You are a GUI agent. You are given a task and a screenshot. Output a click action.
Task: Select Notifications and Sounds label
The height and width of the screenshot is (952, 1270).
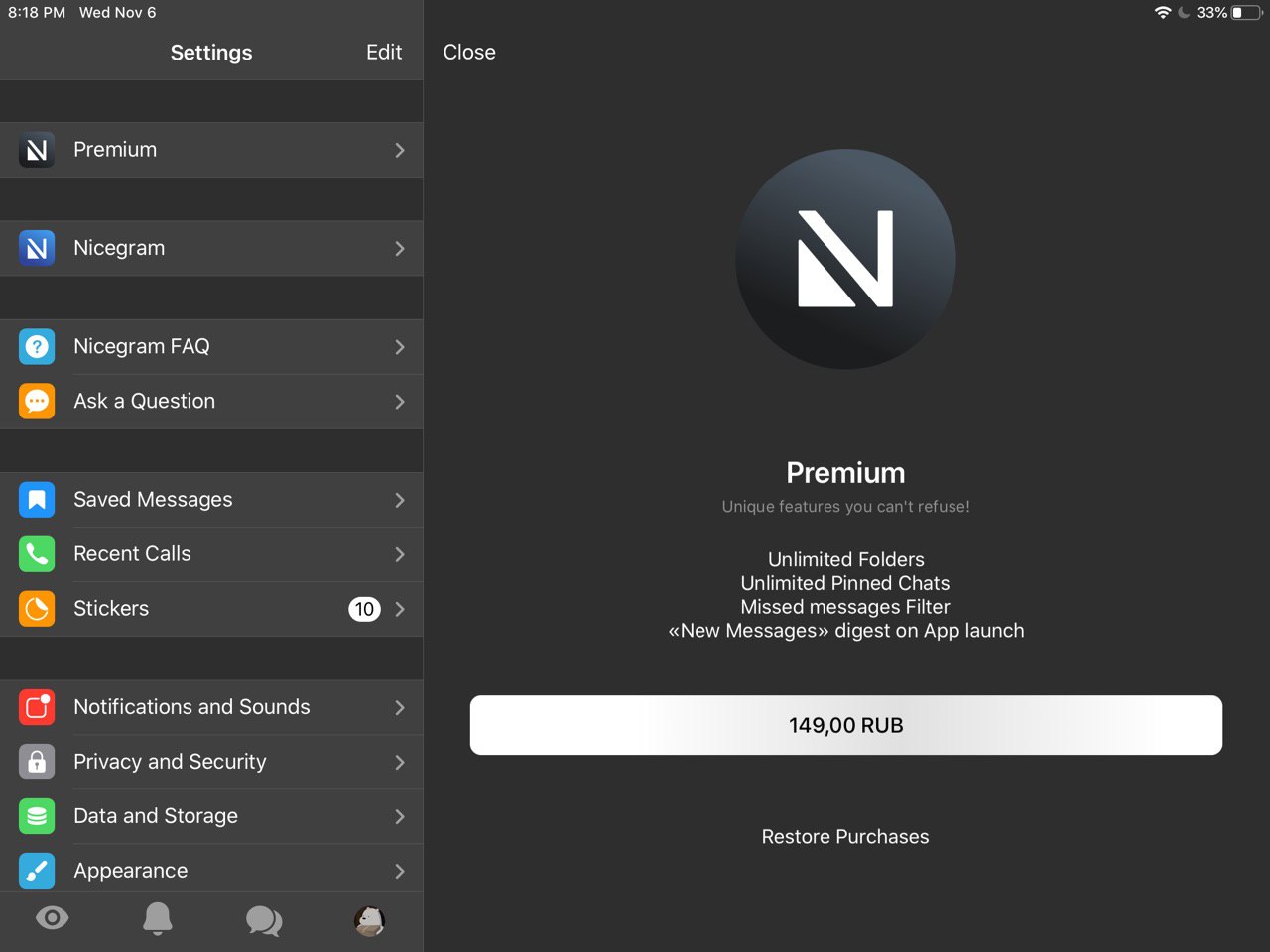tap(191, 706)
